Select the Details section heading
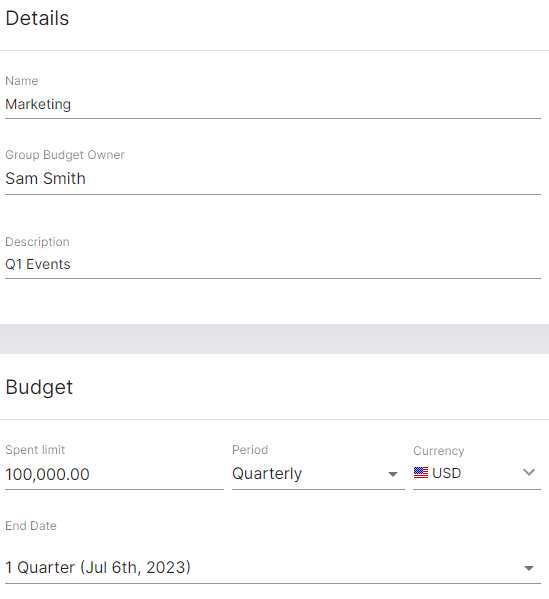Screen dimensions: 549x599 point(37,18)
